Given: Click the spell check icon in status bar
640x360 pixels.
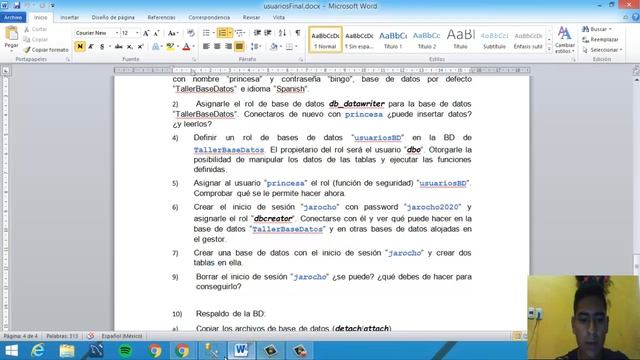Looking at the screenshot, I should click(x=91, y=336).
